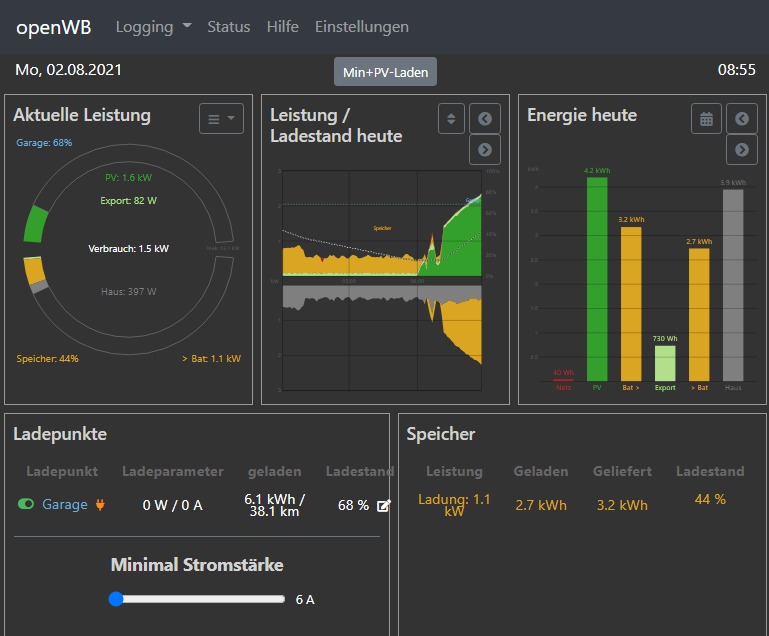Open the Aktuelle Leistung hamburger menu

221,119
